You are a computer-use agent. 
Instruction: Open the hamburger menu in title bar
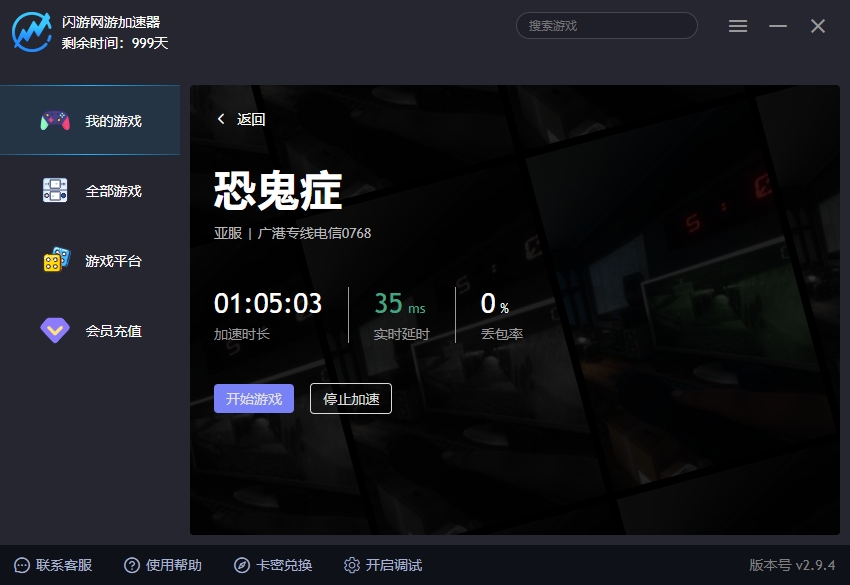(x=738, y=26)
